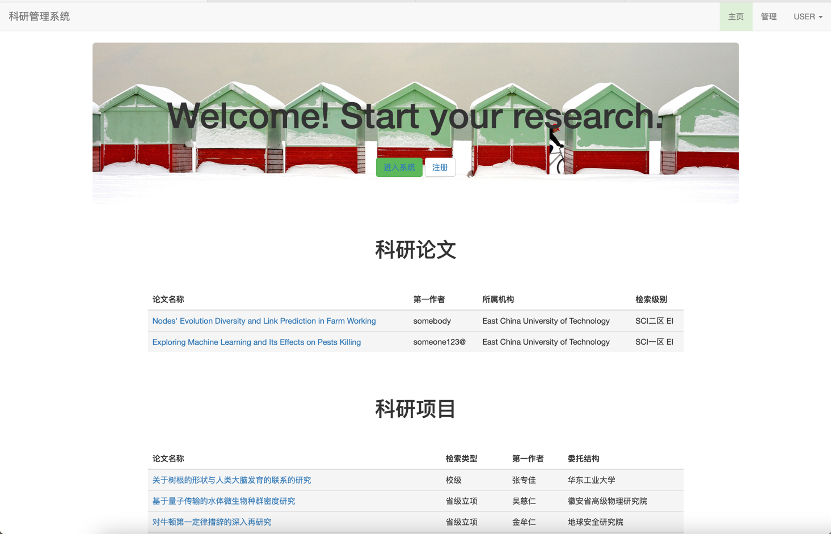Click institution cell 华东工业大学
The image size is (832, 534).
pyautogui.click(x=591, y=480)
